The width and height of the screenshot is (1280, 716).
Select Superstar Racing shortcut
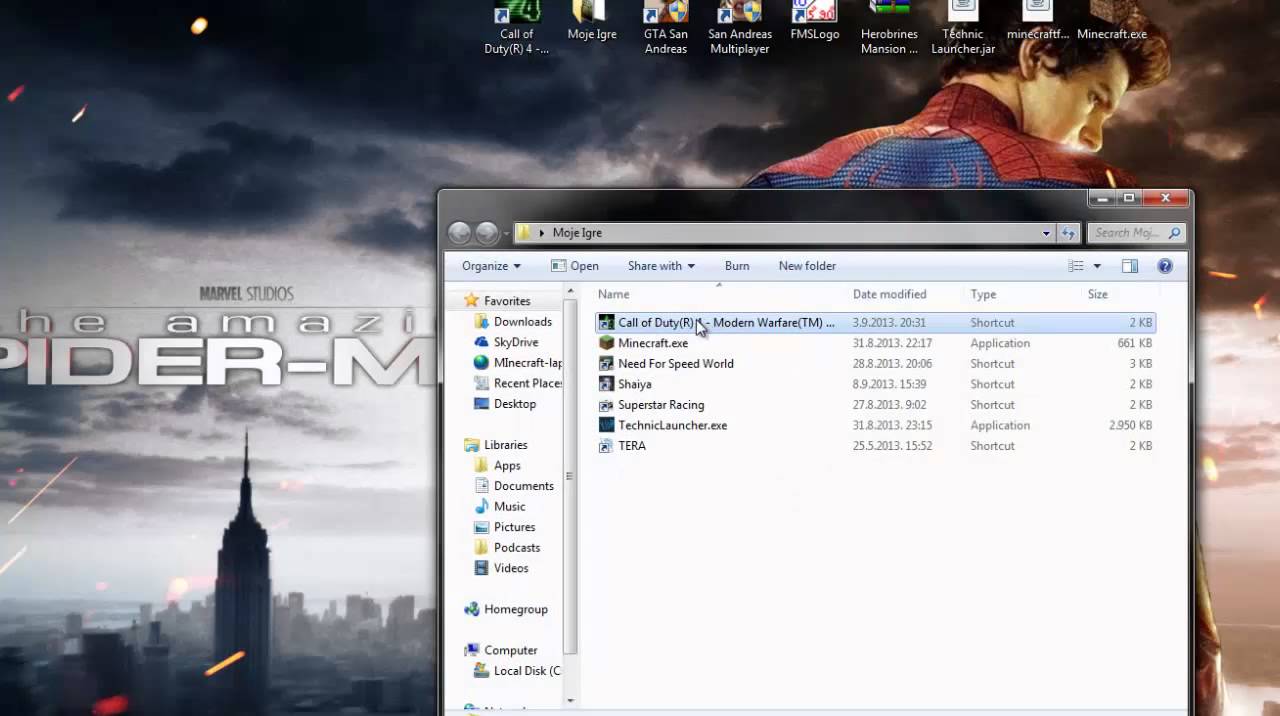tap(875, 404)
